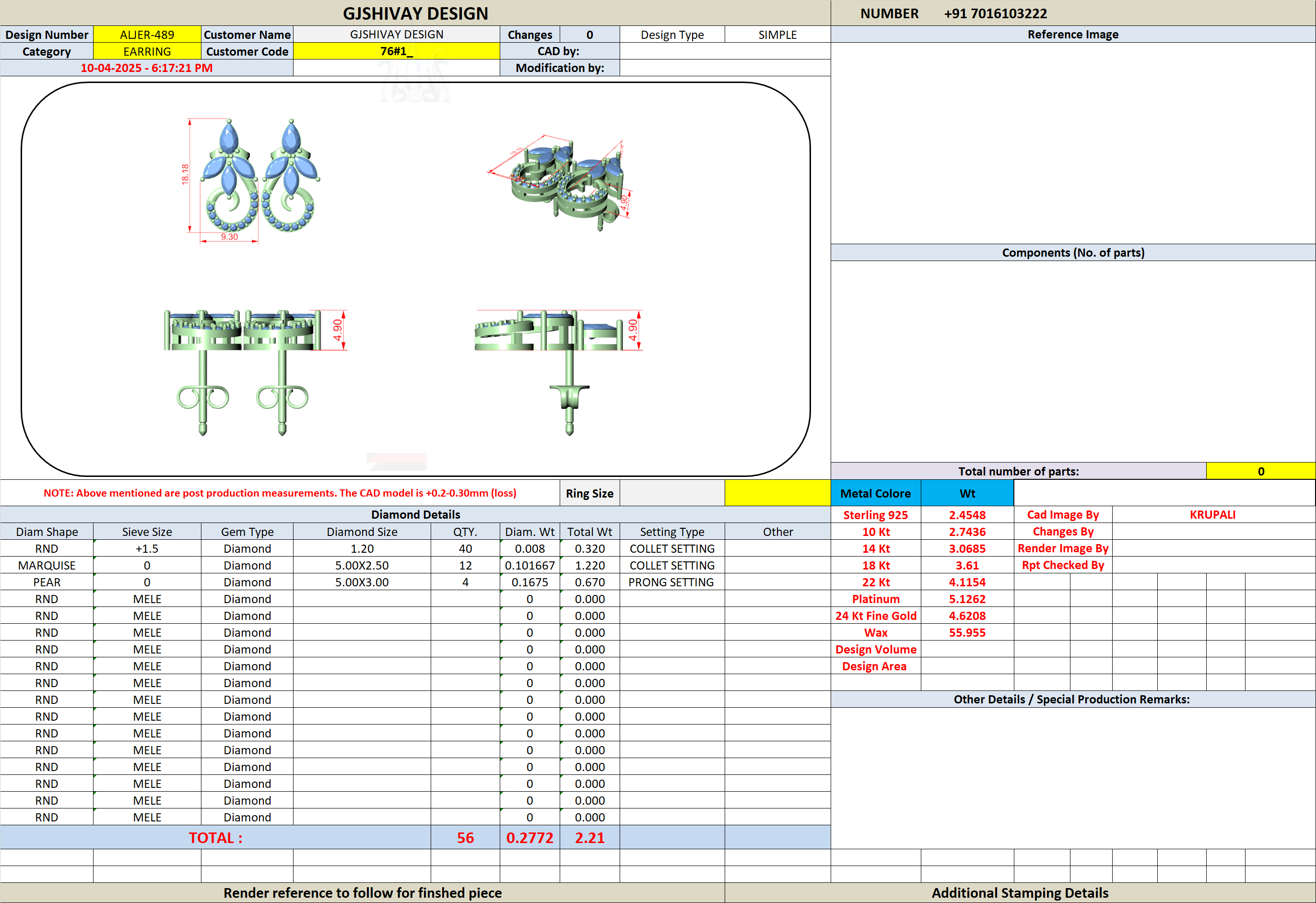Click the PRONG SETTING cell for PEAR

[671, 582]
